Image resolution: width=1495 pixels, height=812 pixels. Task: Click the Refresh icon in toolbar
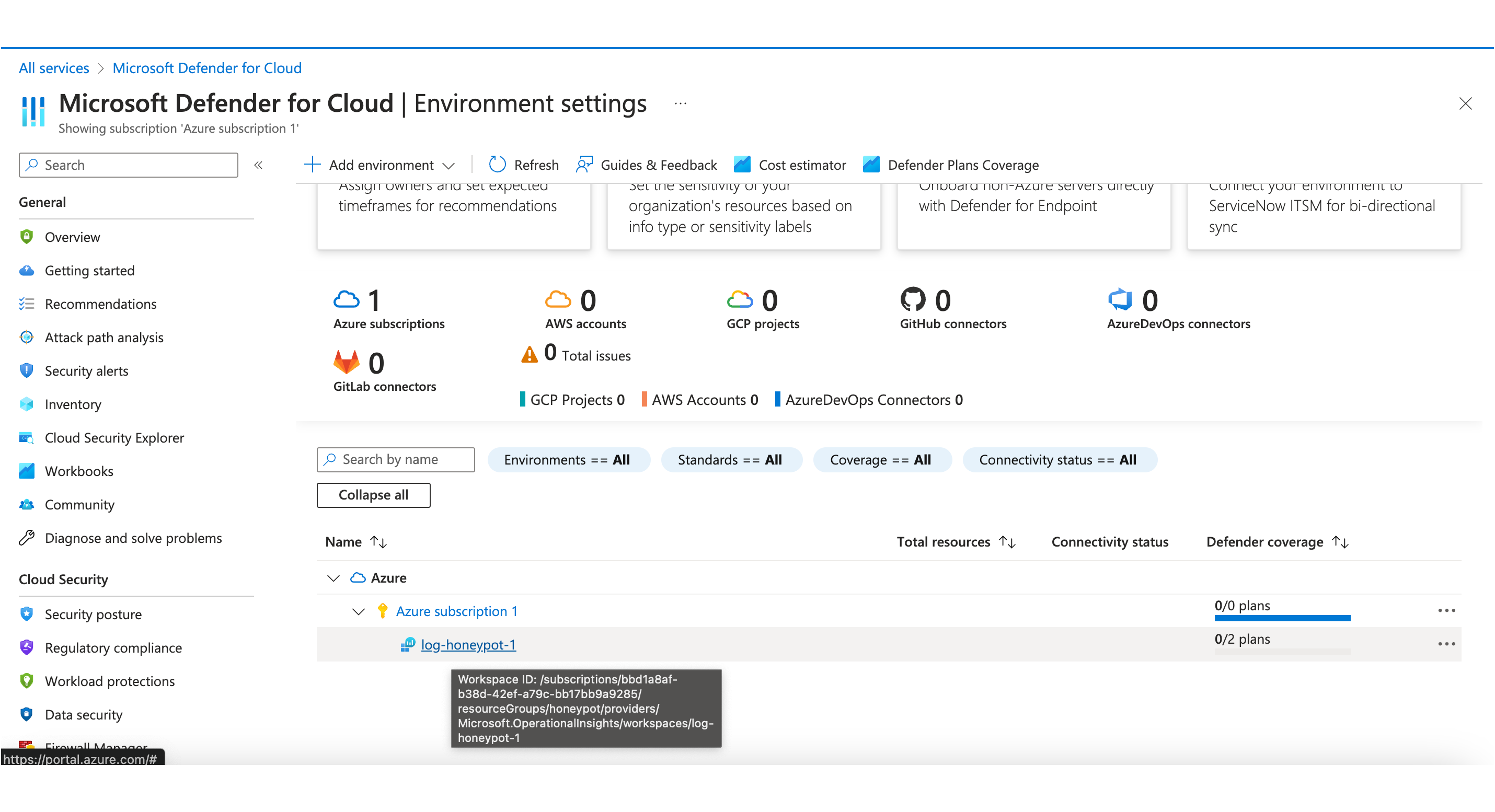click(x=497, y=165)
